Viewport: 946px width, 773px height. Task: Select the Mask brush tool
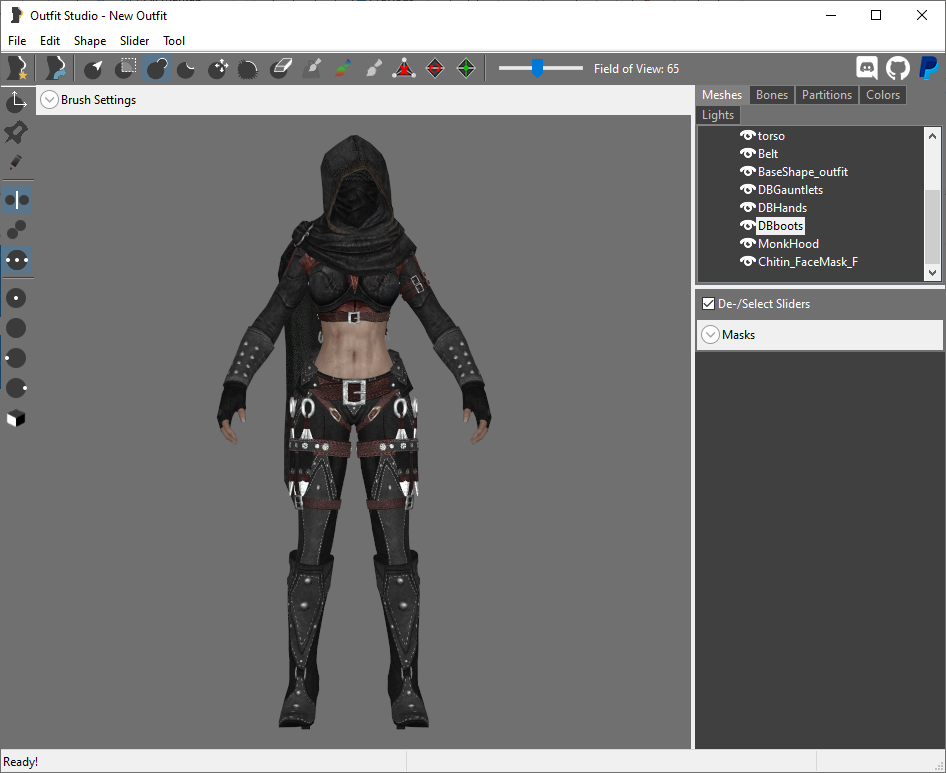point(125,68)
